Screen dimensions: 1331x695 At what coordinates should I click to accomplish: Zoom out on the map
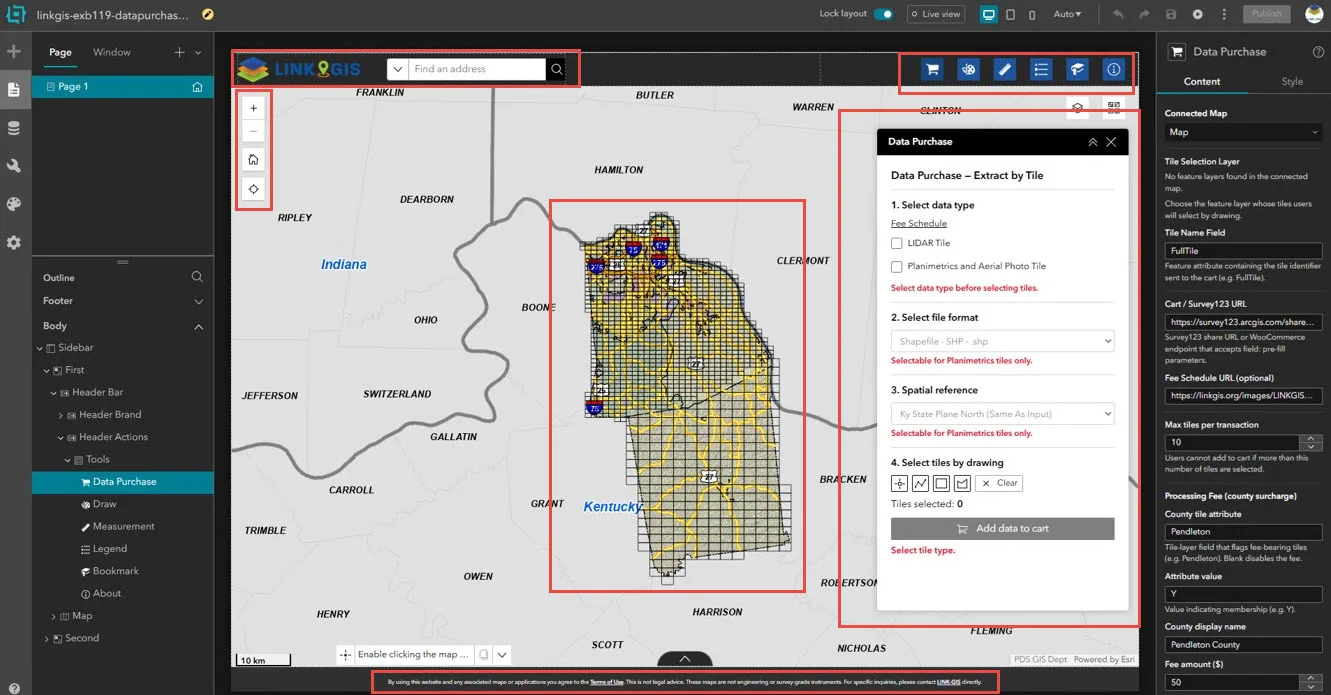coord(254,131)
